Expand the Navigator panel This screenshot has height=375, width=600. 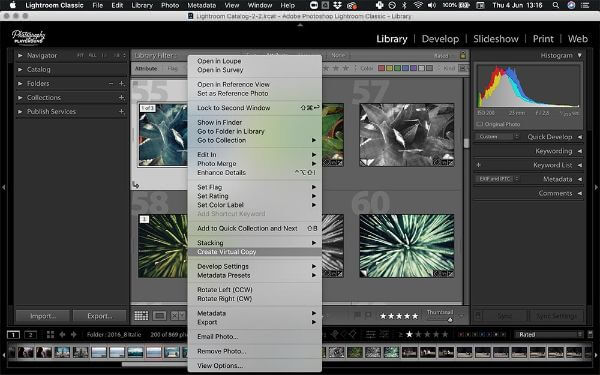click(20, 55)
